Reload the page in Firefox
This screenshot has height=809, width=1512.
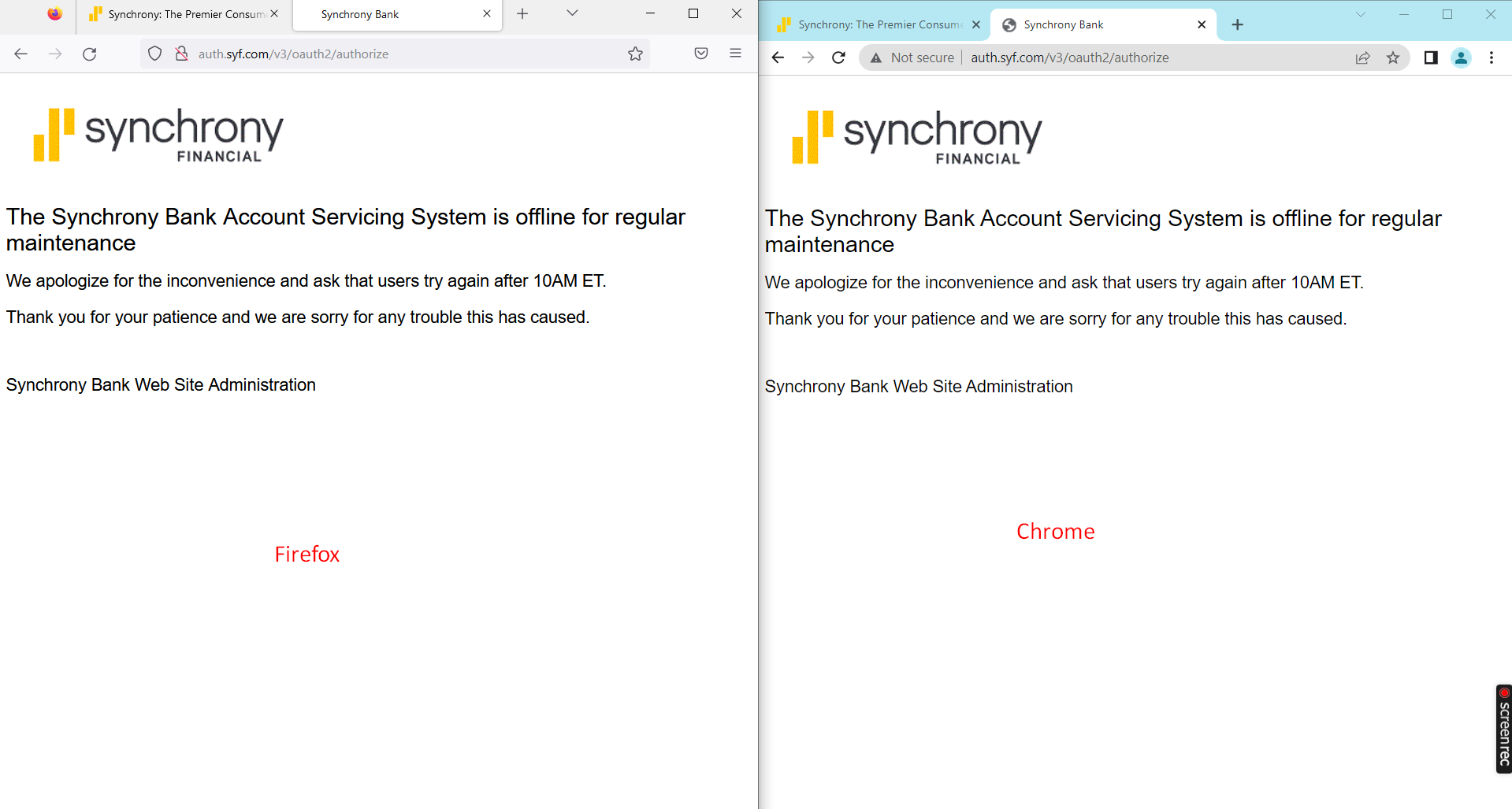coord(89,54)
